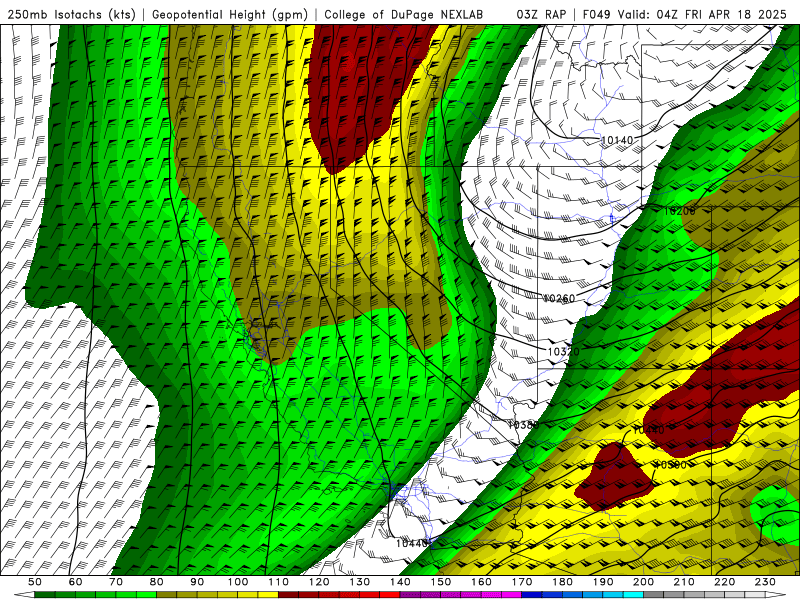Pick the 160 legend scale number

(481, 582)
